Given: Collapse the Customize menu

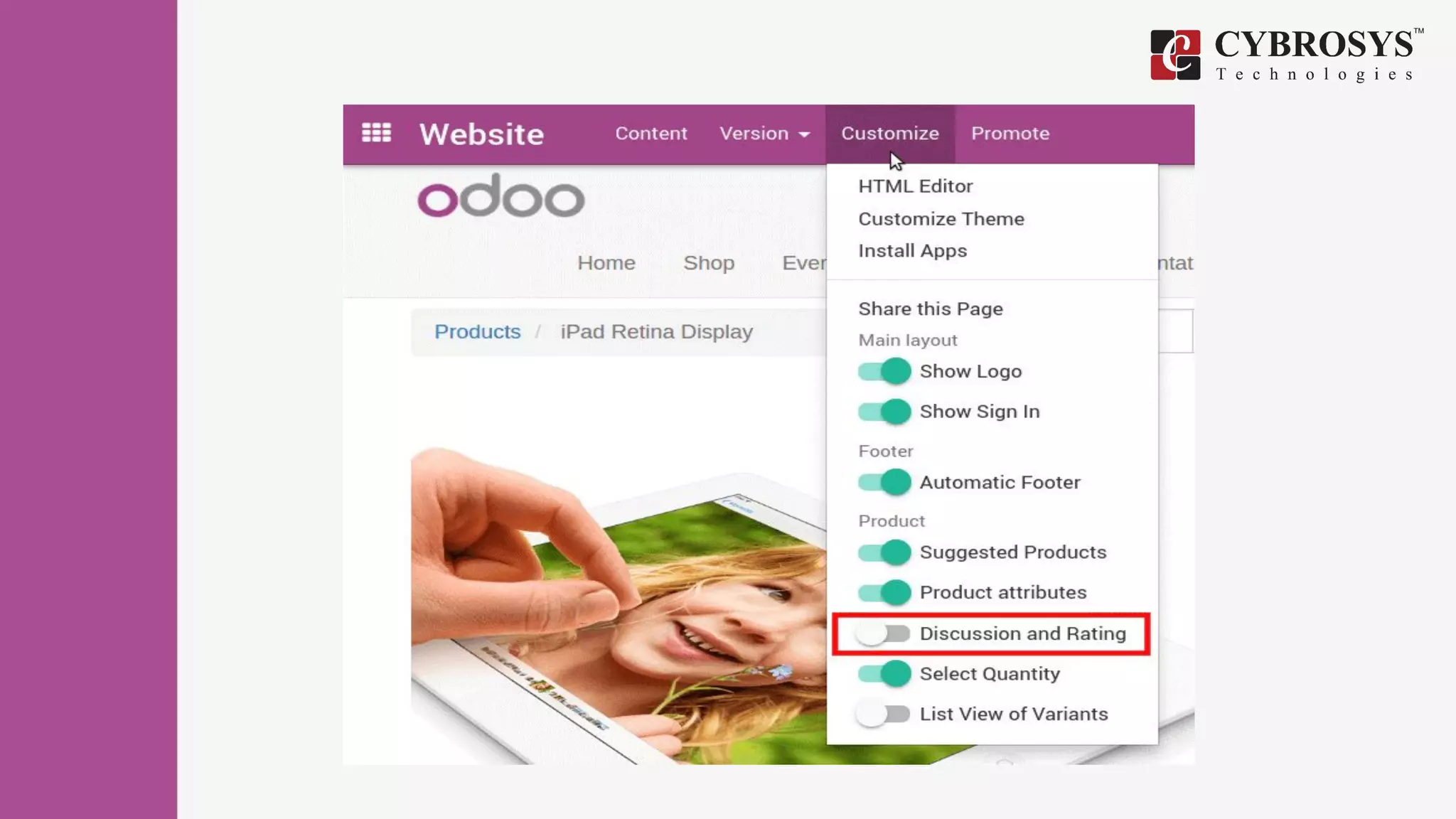Looking at the screenshot, I should (x=890, y=134).
